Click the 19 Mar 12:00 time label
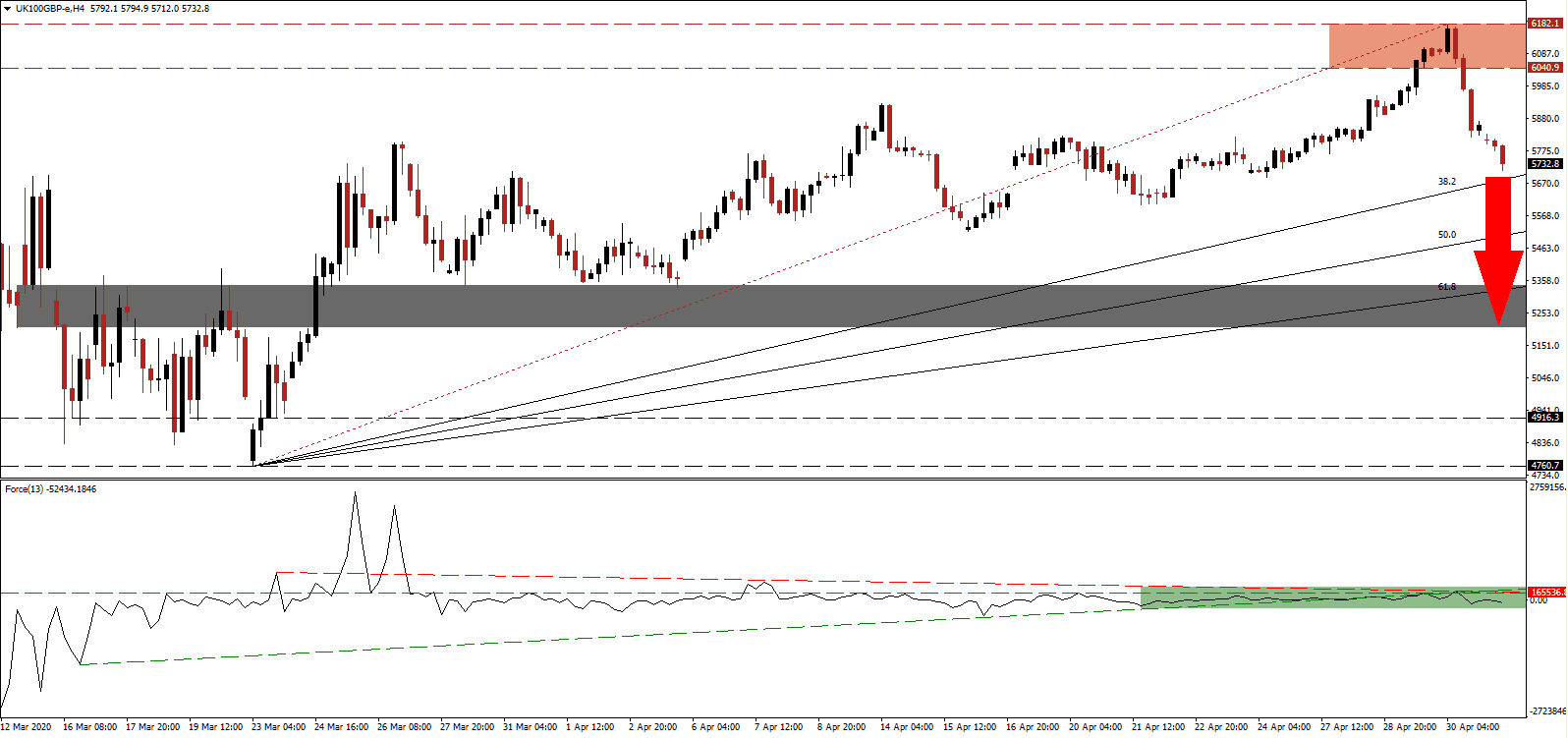The height and width of the screenshot is (738, 1568). pyautogui.click(x=215, y=727)
